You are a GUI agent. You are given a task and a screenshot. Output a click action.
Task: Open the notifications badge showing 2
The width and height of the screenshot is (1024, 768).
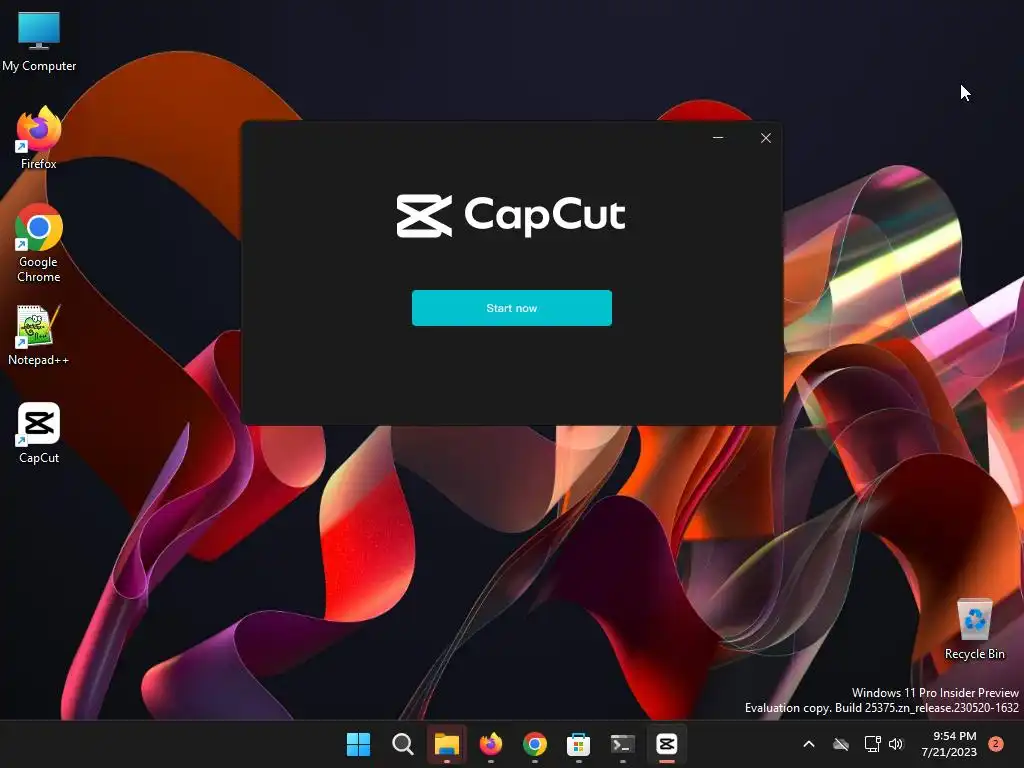(x=996, y=744)
